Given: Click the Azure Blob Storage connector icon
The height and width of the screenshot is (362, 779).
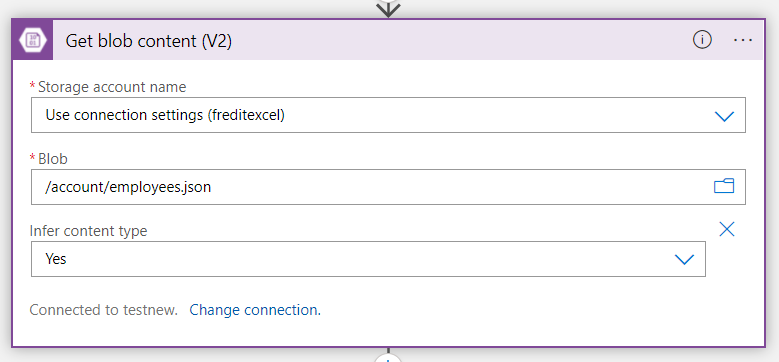Looking at the screenshot, I should [x=33, y=40].
